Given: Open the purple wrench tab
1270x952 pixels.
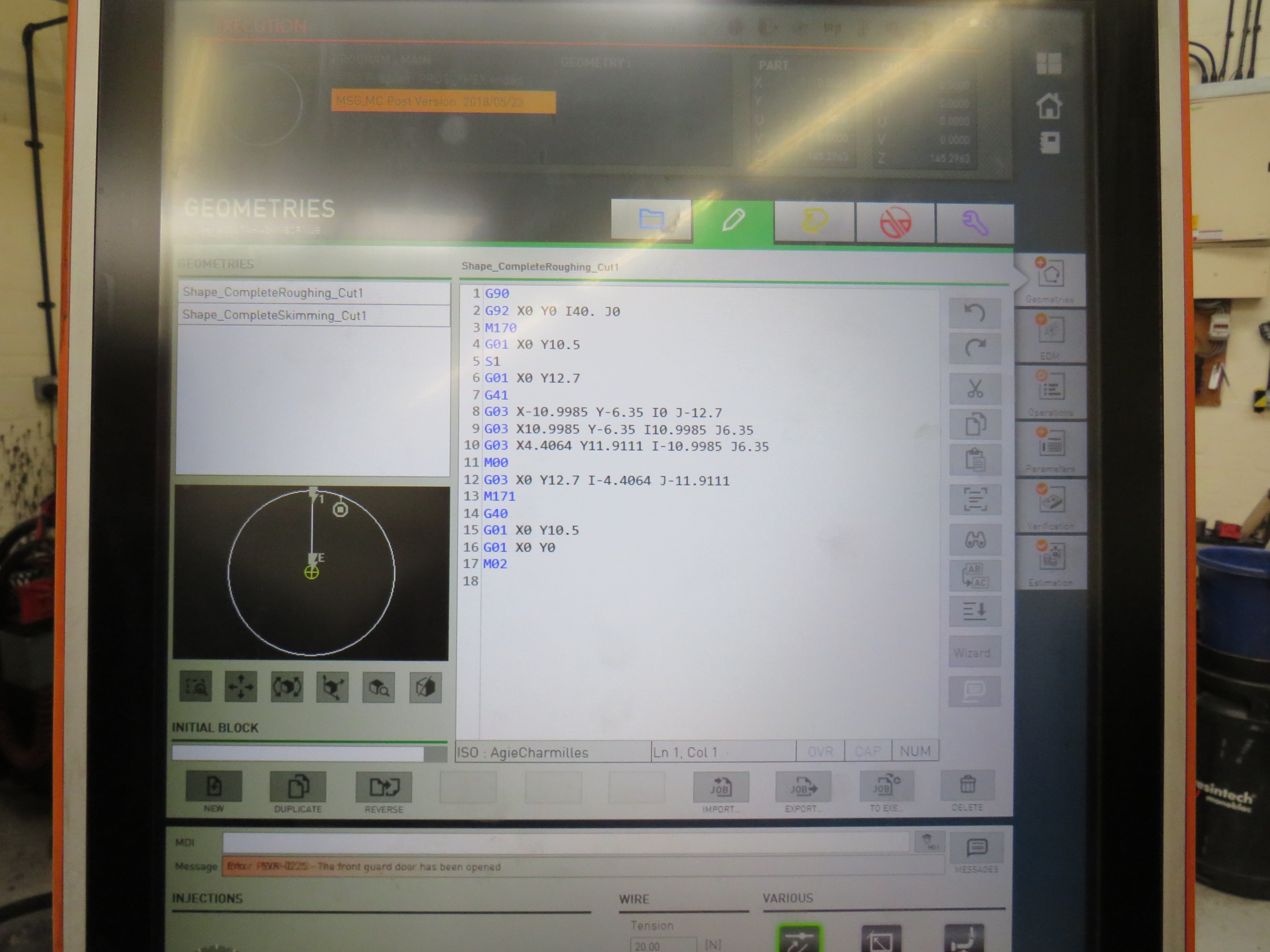Looking at the screenshot, I should [x=974, y=223].
